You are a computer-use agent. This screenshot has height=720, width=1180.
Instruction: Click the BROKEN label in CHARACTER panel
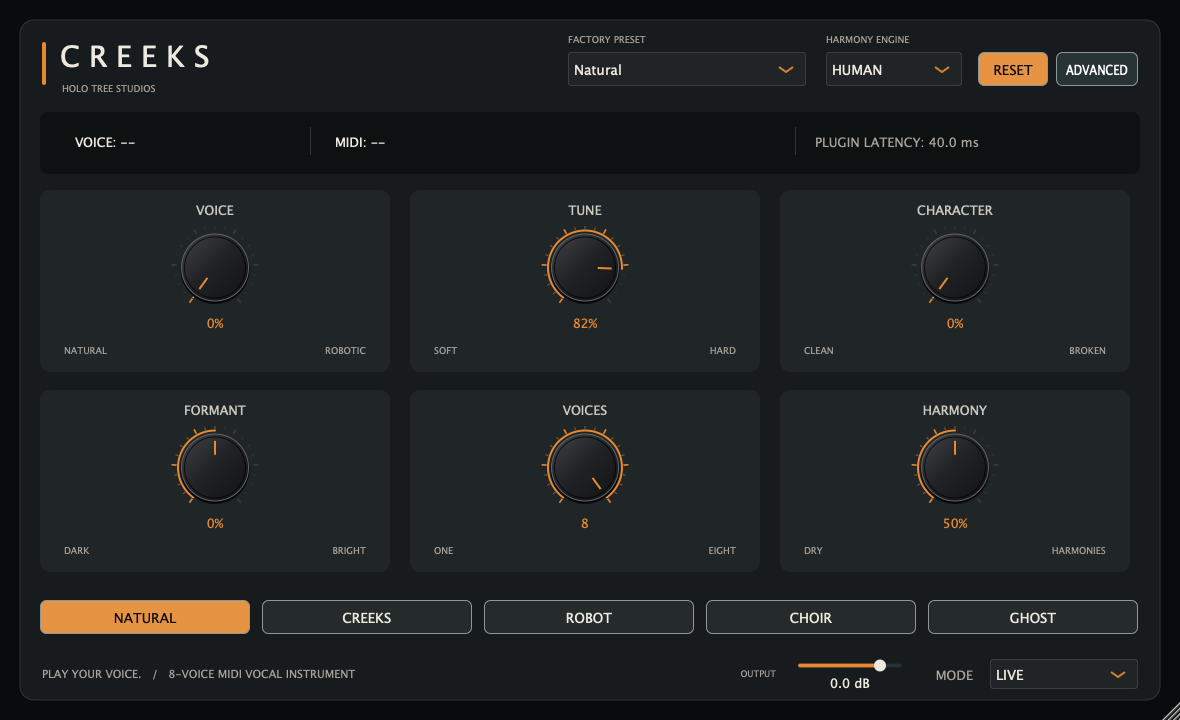1087,351
